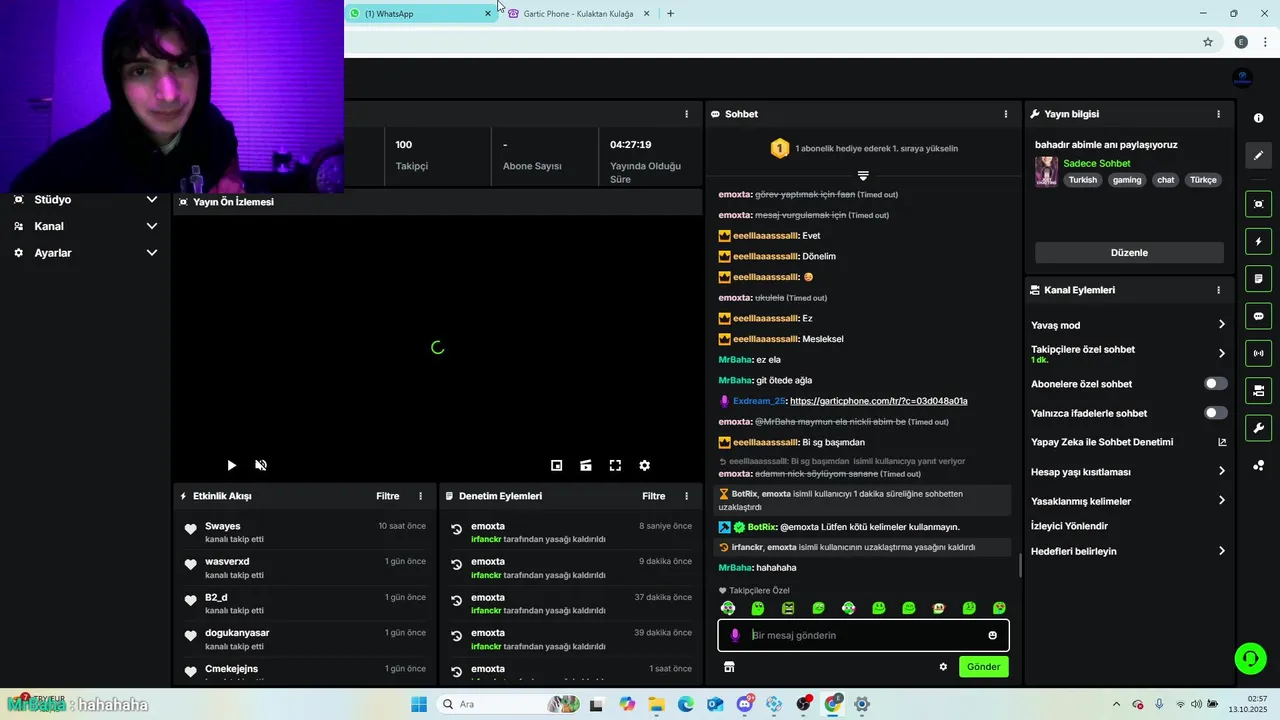Image resolution: width=1280 pixels, height=720 pixels.
Task: Open File Explorer from the taskbar
Action: [656, 704]
